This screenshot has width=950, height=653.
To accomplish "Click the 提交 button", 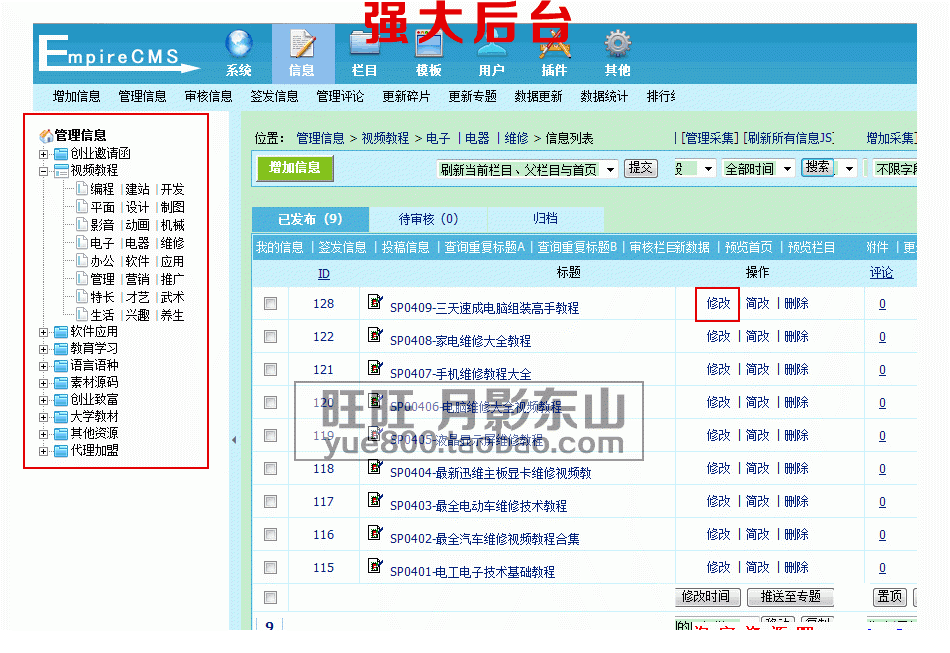I will 641,168.
